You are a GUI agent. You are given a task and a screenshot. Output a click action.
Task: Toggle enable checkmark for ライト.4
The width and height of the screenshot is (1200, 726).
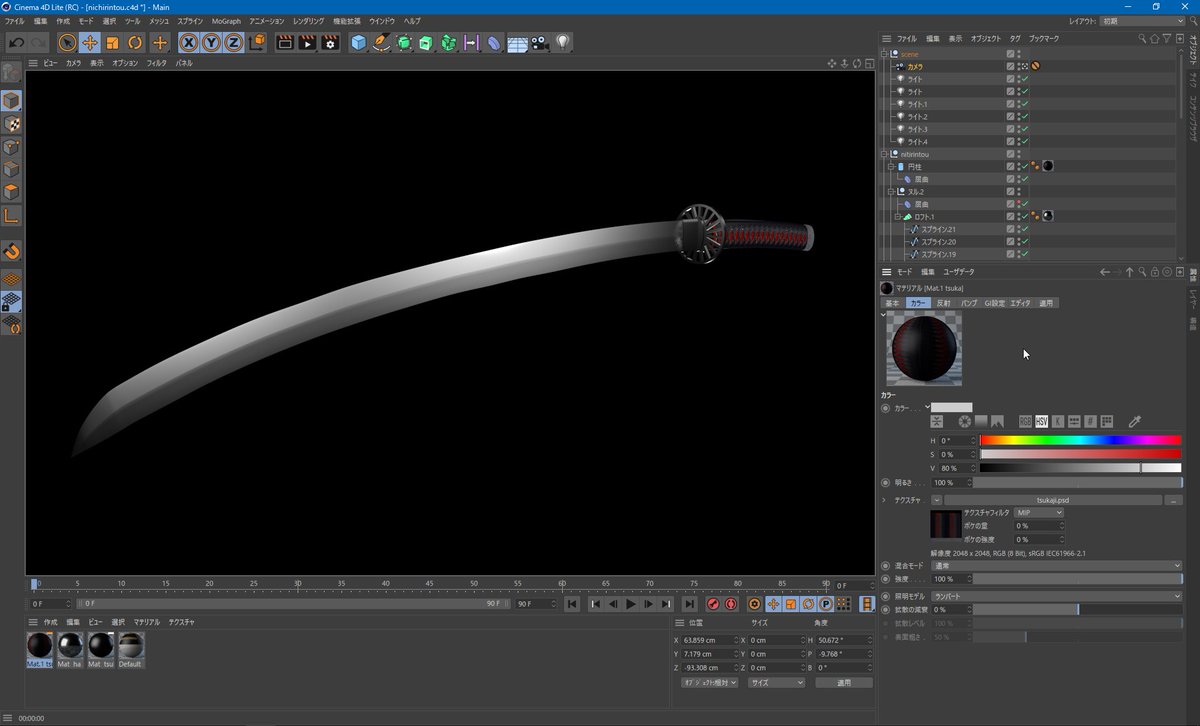1025,142
